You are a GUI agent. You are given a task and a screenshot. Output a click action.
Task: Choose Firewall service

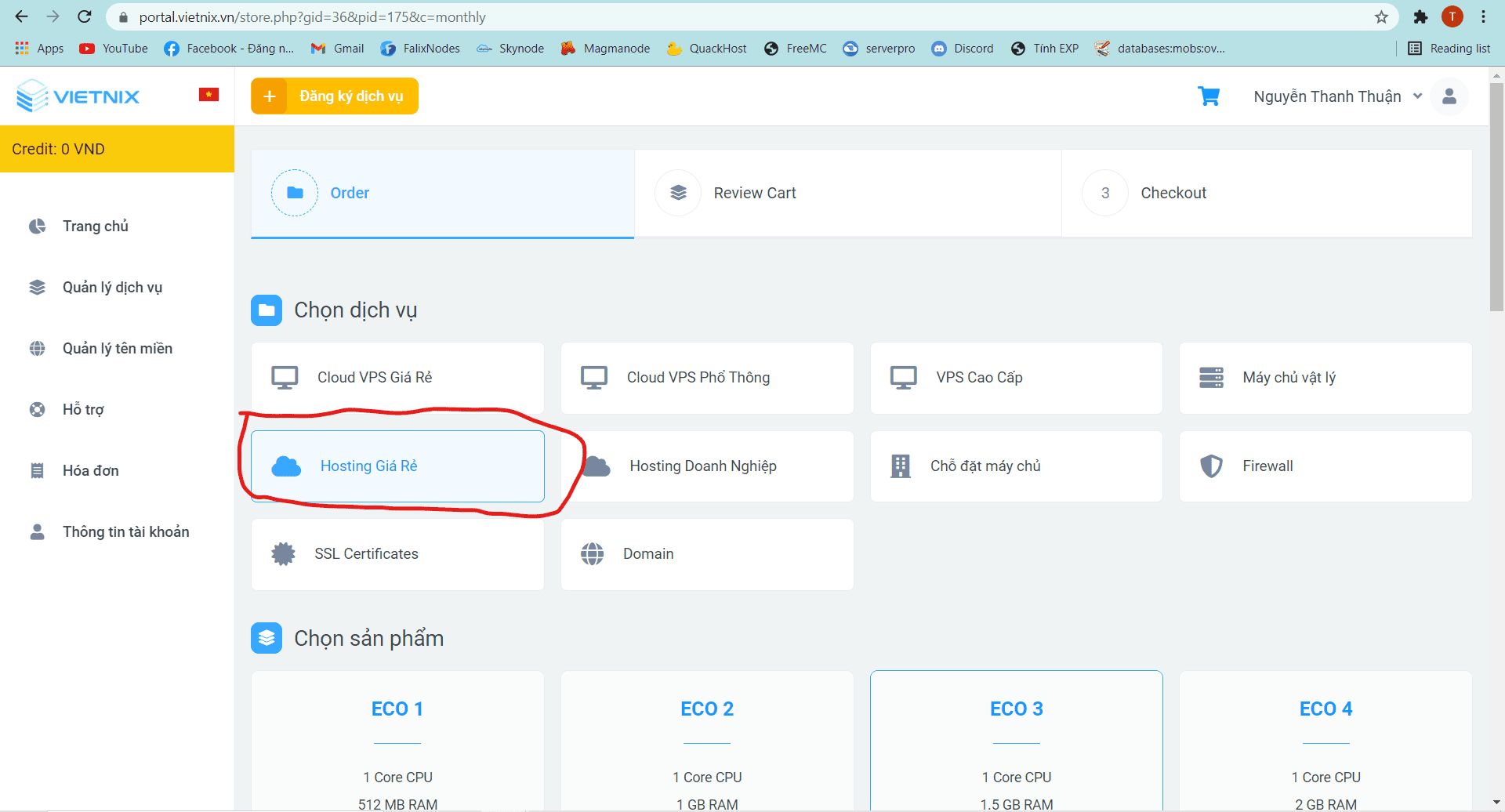(1325, 466)
